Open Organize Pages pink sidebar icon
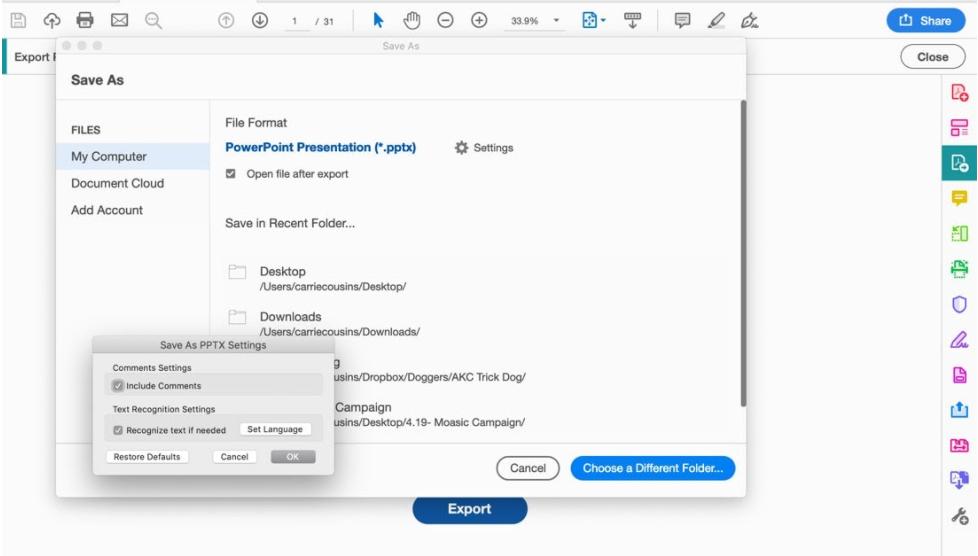This screenshot has width=978, height=556. coord(959,128)
